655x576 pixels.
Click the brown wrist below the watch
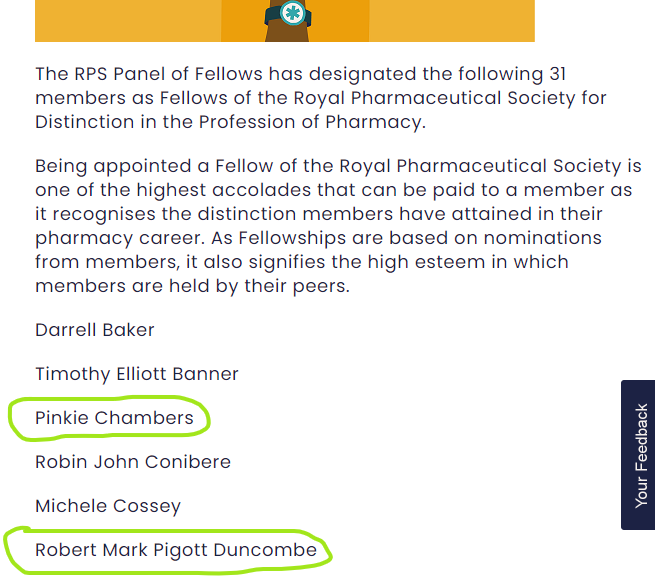[287, 34]
